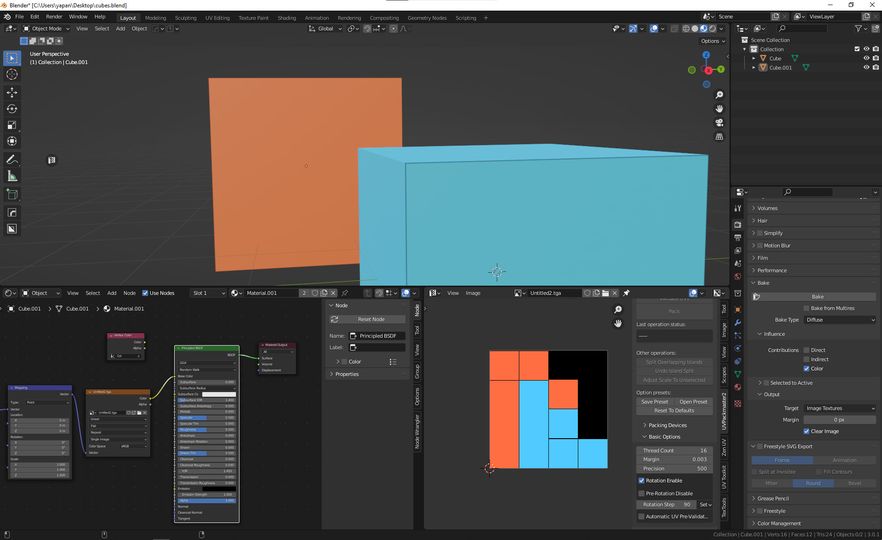The height and width of the screenshot is (540, 882).
Task: Select the Annotate tool
Action: pos(12,160)
